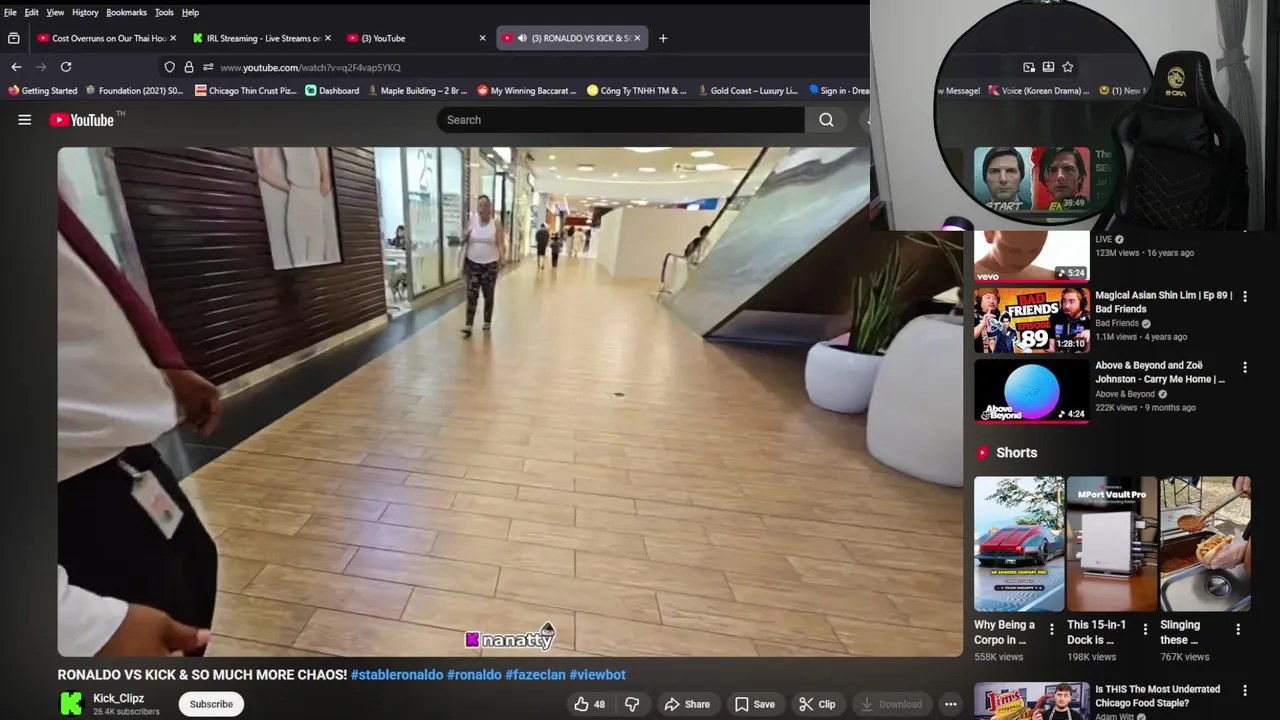Like the video with the thumbs up
Viewport: 1280px width, 720px height.
tap(589, 704)
